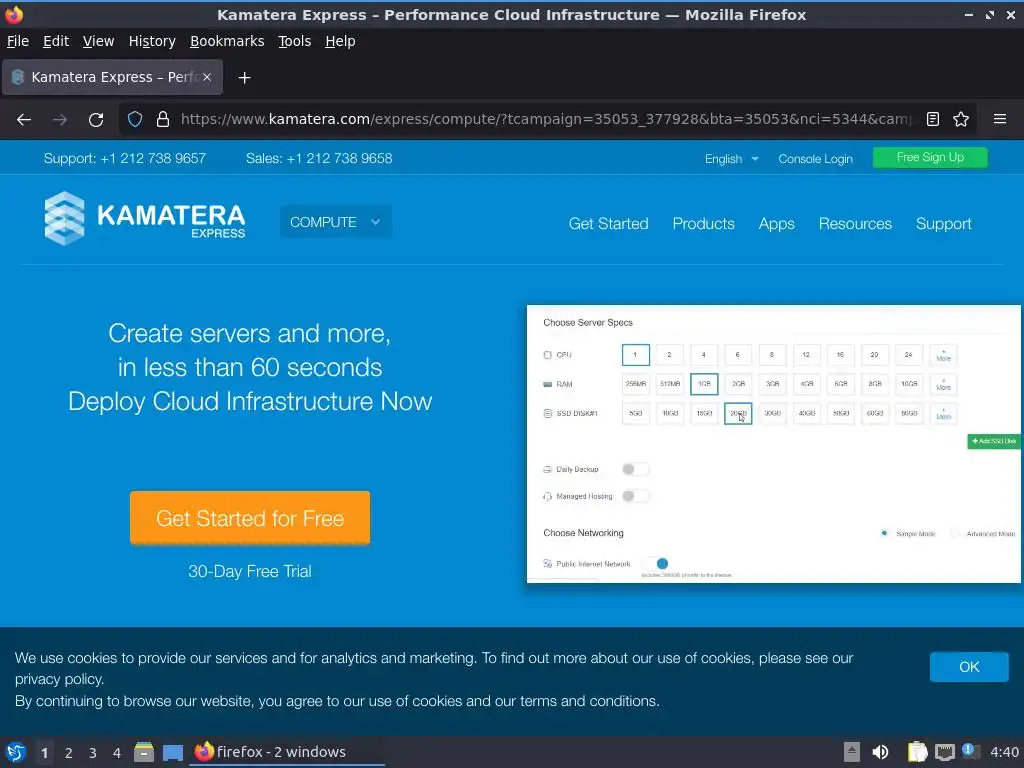Open the Console Login link
The height and width of the screenshot is (768, 1024).
tap(815, 159)
